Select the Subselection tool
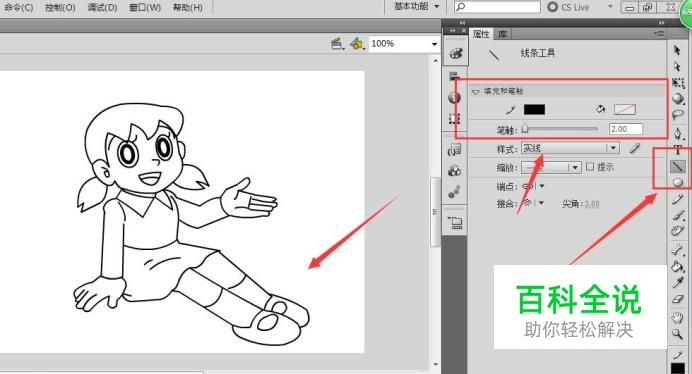692x374 pixels. 677,67
